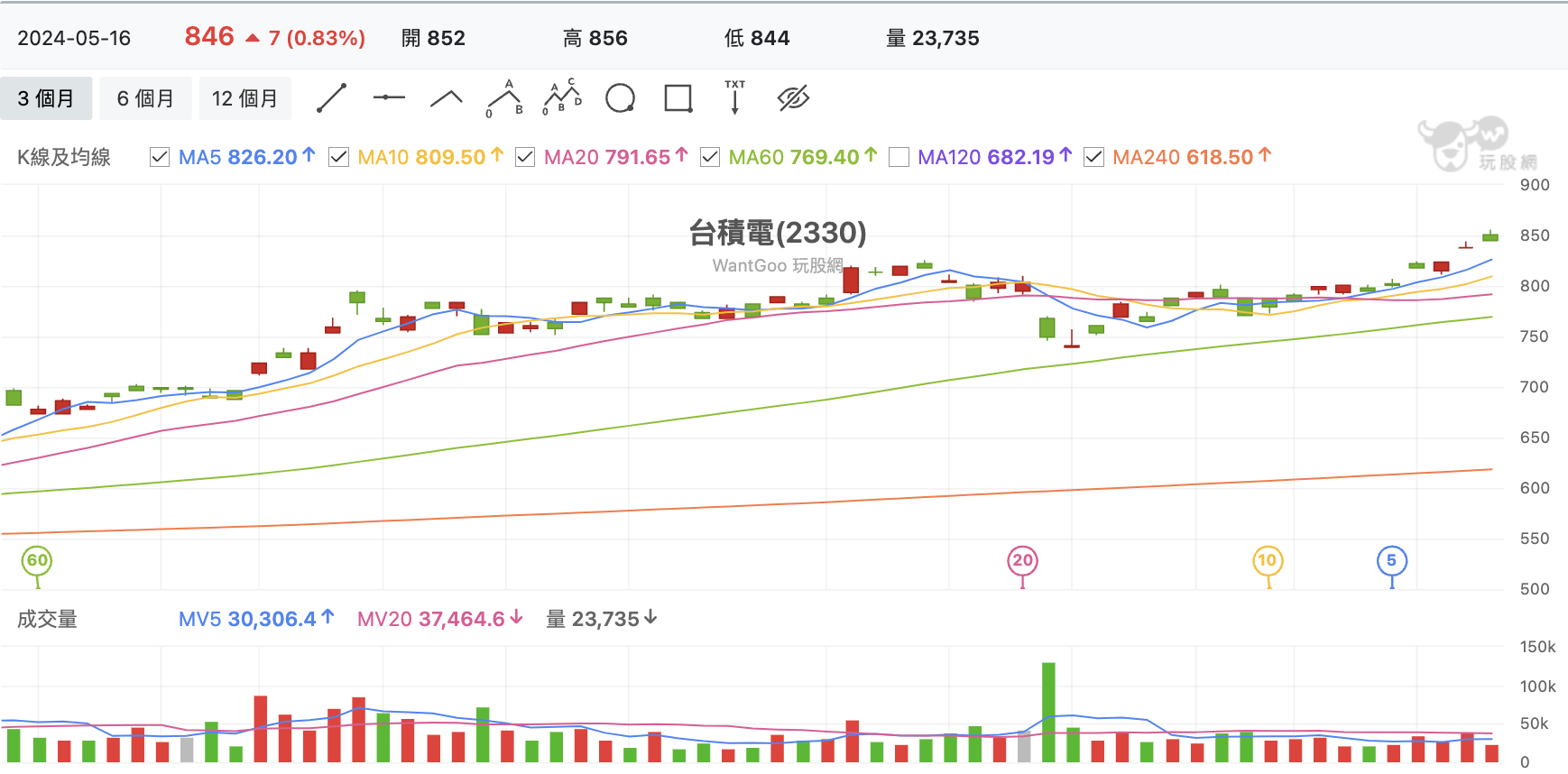Screen dimensions: 1568x774
Task: Click the MA5 826.20 label
Action: pyautogui.click(x=246, y=157)
